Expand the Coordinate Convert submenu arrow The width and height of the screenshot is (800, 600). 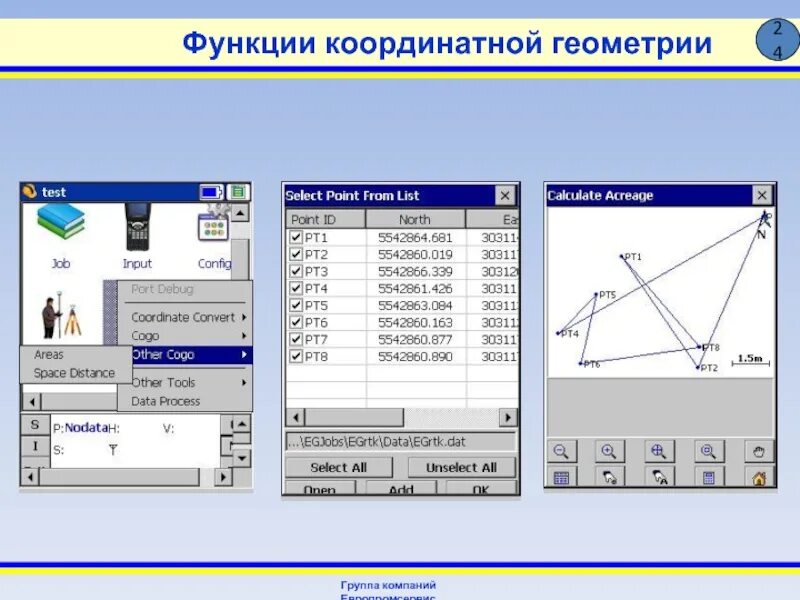coord(244,317)
